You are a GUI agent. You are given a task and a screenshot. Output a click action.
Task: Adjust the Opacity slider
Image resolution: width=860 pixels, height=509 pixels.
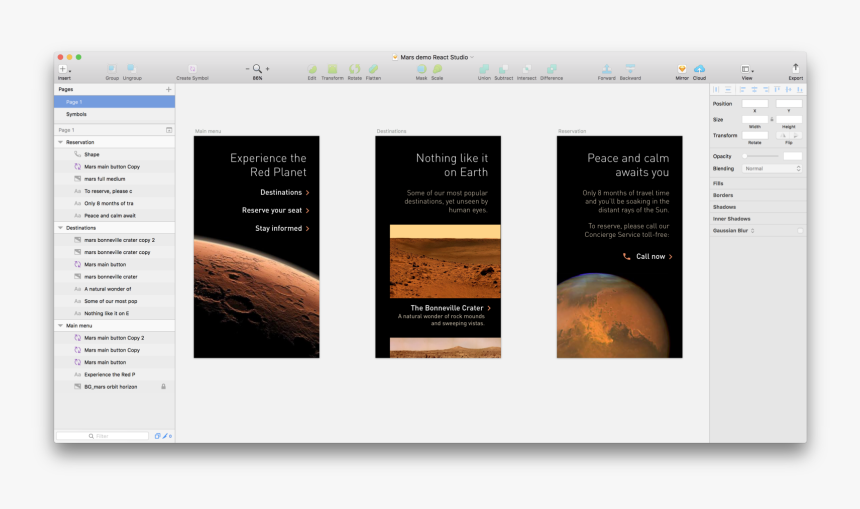click(x=761, y=156)
